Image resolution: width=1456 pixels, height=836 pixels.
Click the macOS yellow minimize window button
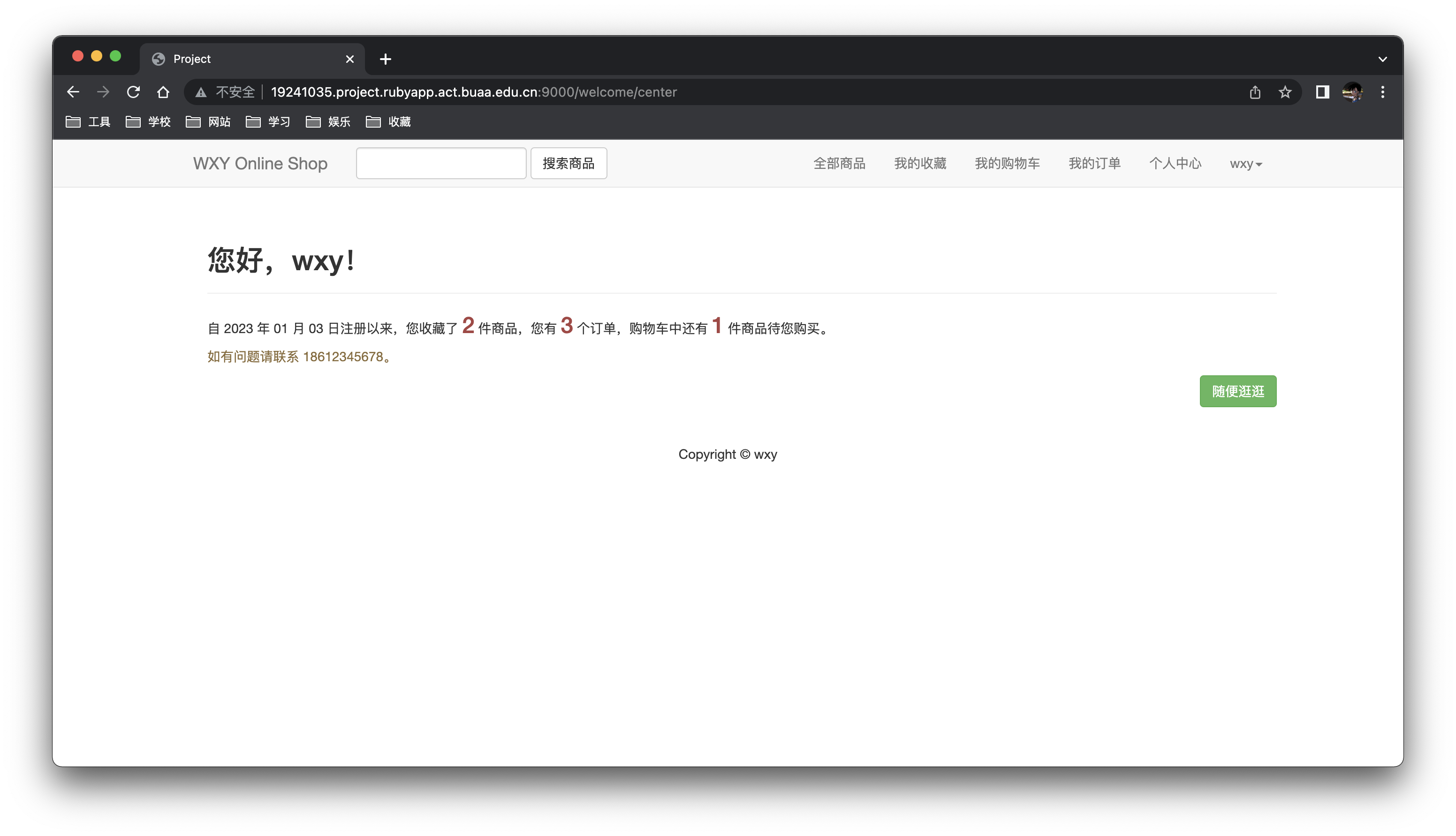point(97,56)
